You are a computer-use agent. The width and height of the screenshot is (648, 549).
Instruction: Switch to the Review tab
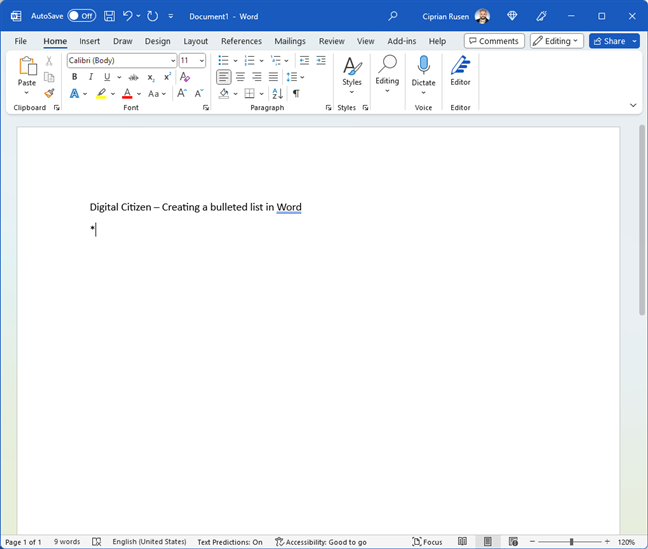tap(331, 41)
